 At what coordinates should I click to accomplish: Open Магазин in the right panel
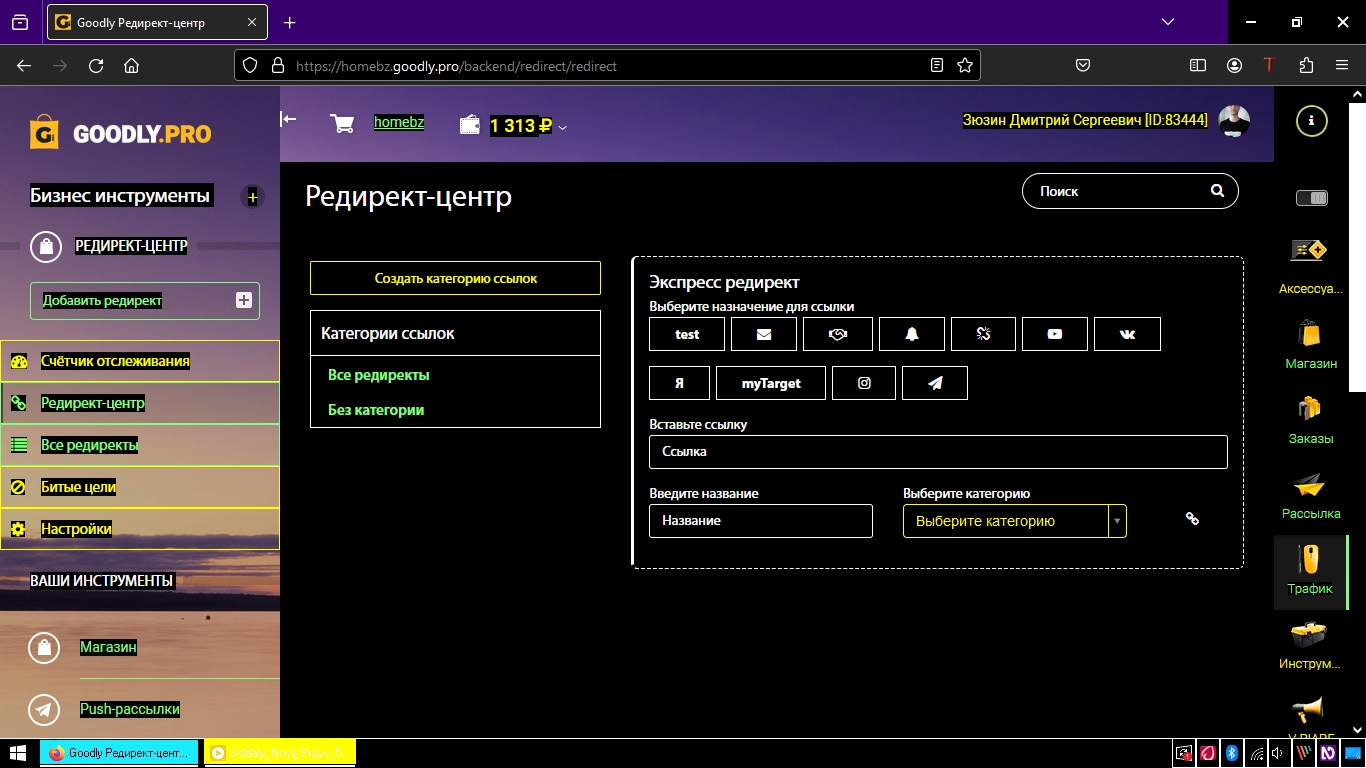click(1310, 344)
